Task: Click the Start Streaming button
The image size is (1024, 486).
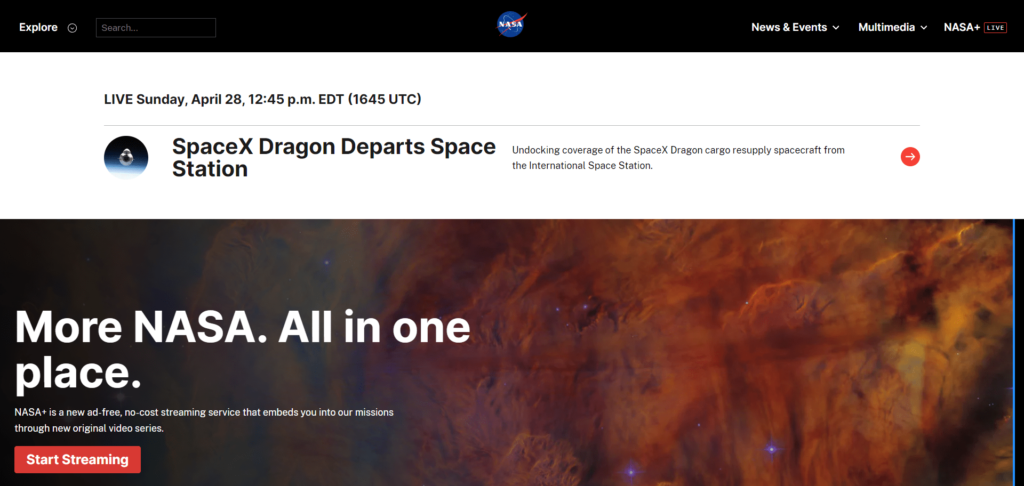Action: pyautogui.click(x=78, y=459)
